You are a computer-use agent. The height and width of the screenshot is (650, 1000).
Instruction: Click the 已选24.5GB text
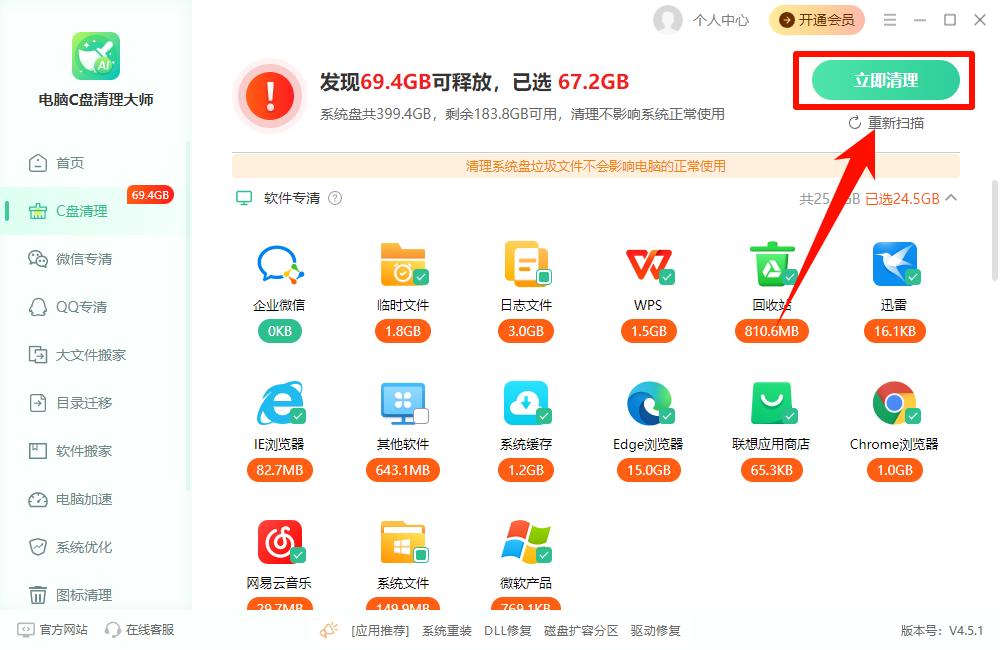pos(902,199)
